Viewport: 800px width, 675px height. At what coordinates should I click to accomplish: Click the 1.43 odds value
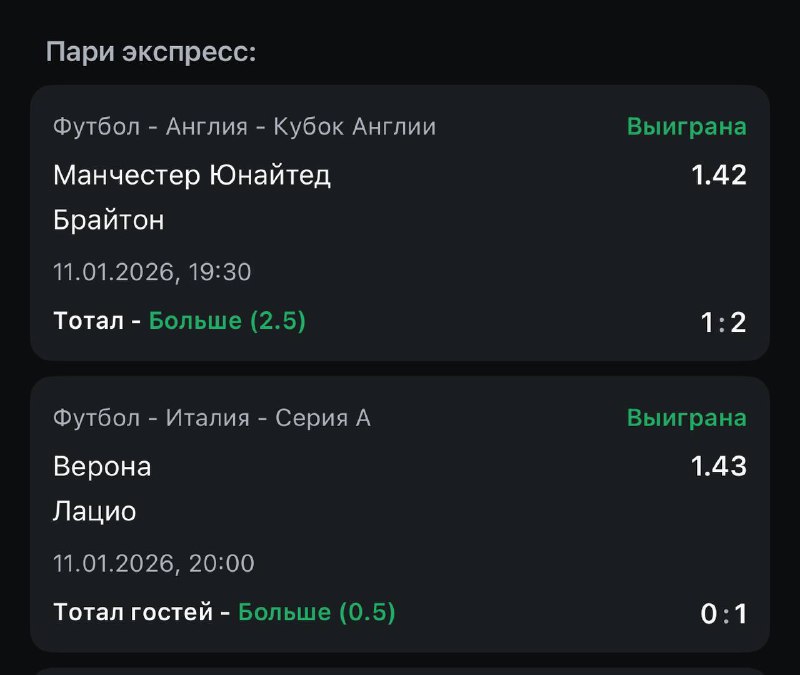[x=719, y=466]
